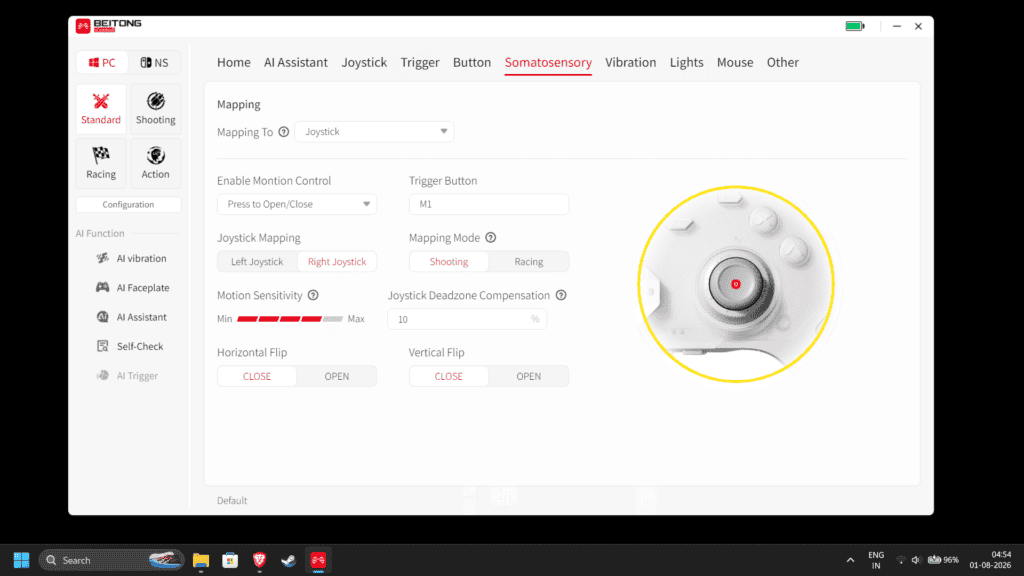Switch to the Other tab

(782, 63)
